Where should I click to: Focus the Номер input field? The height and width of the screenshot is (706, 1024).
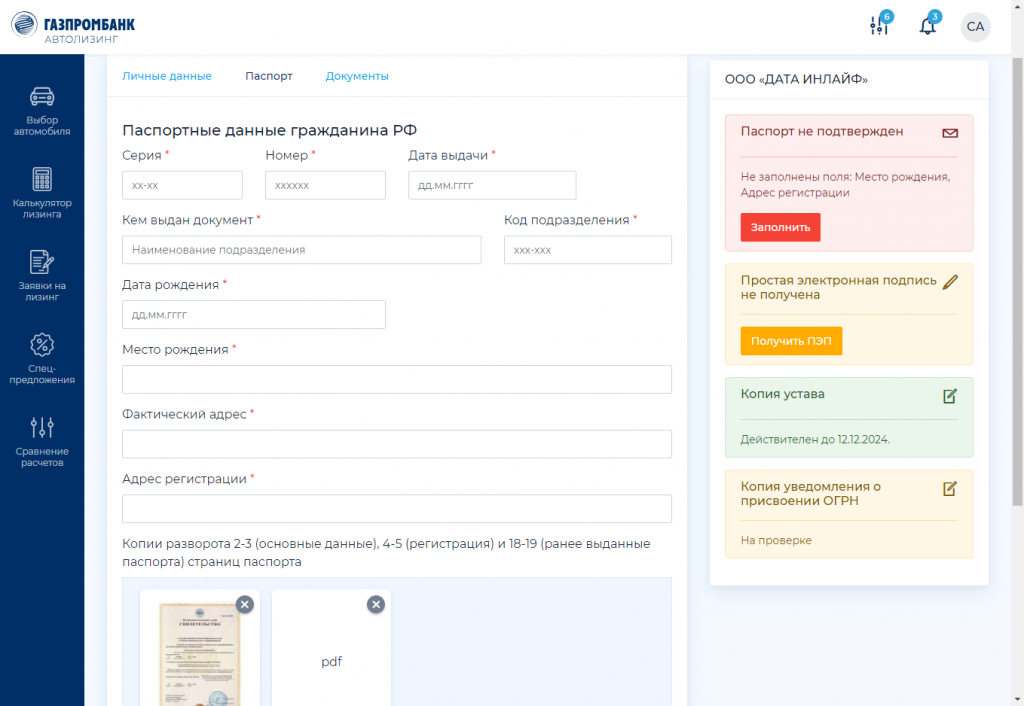[x=325, y=185]
